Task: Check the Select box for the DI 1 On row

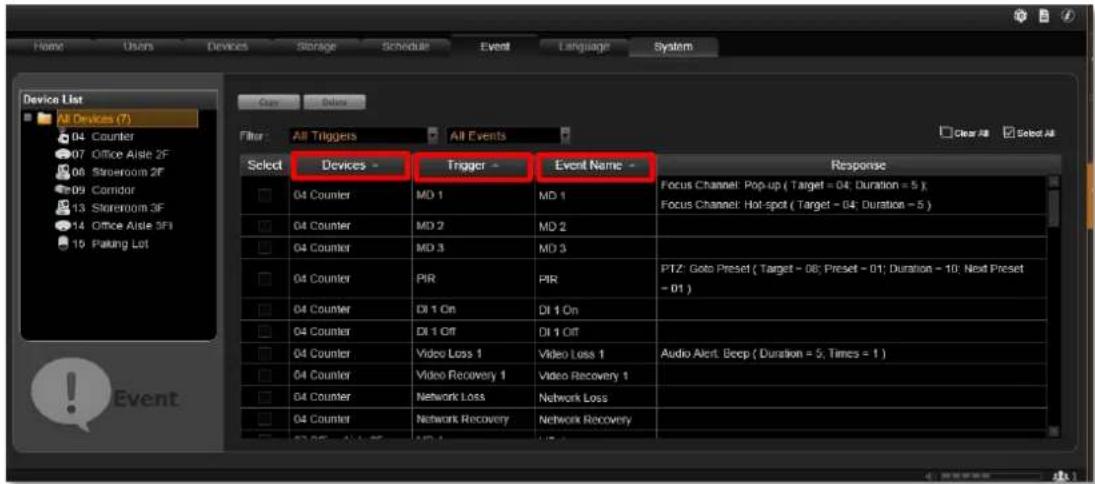Action: tap(265, 309)
